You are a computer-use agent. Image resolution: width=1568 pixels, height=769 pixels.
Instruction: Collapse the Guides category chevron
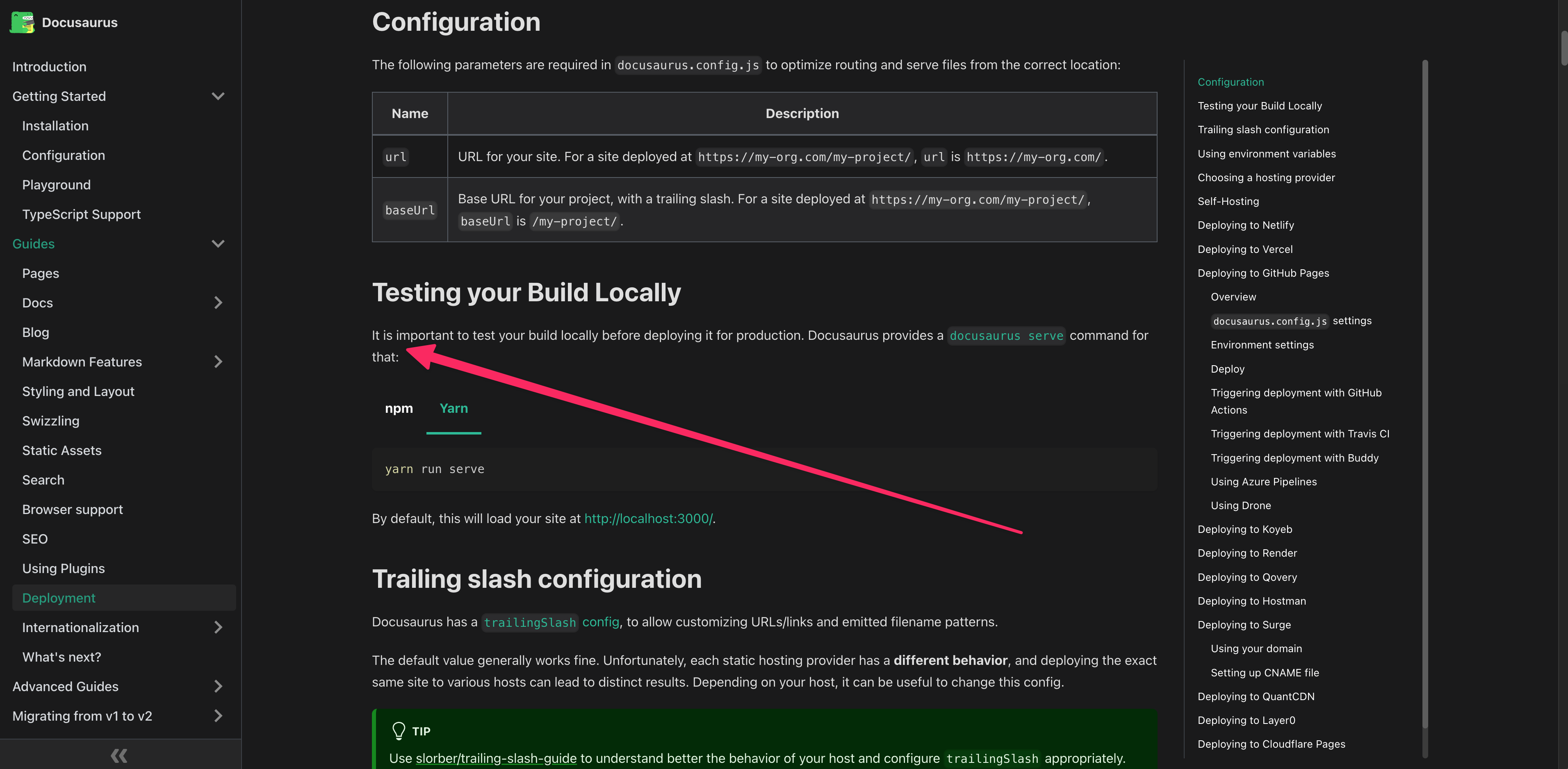pyautogui.click(x=218, y=244)
